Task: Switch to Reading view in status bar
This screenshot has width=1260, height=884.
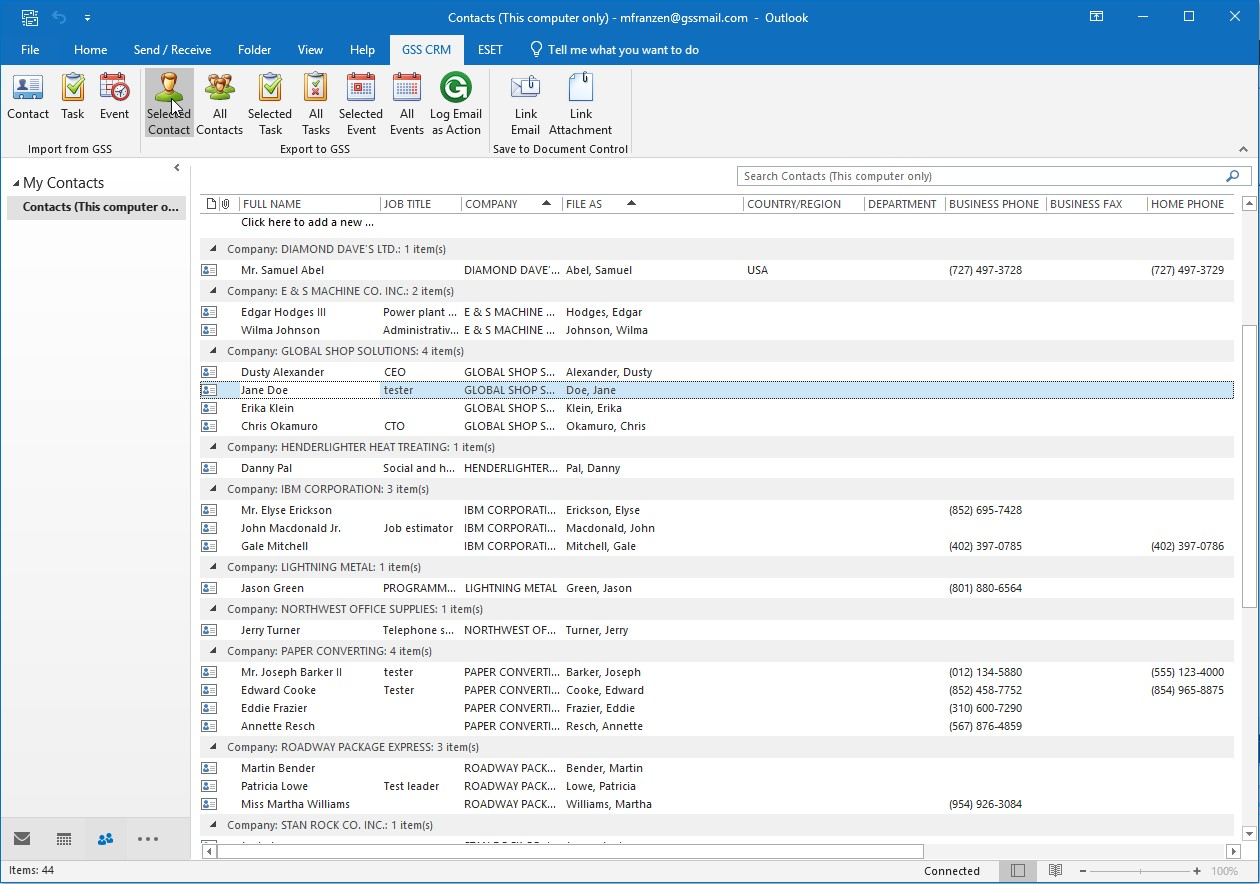Action: [1055, 871]
